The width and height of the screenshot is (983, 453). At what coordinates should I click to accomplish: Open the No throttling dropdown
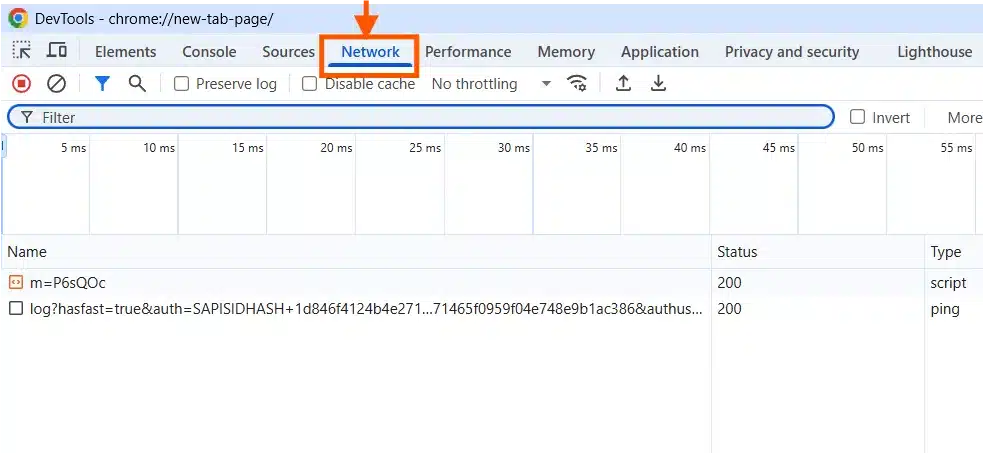pos(491,84)
